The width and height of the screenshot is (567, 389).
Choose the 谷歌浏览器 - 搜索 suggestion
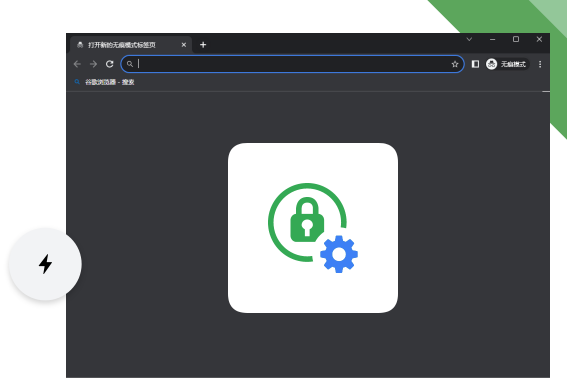[x=109, y=82]
